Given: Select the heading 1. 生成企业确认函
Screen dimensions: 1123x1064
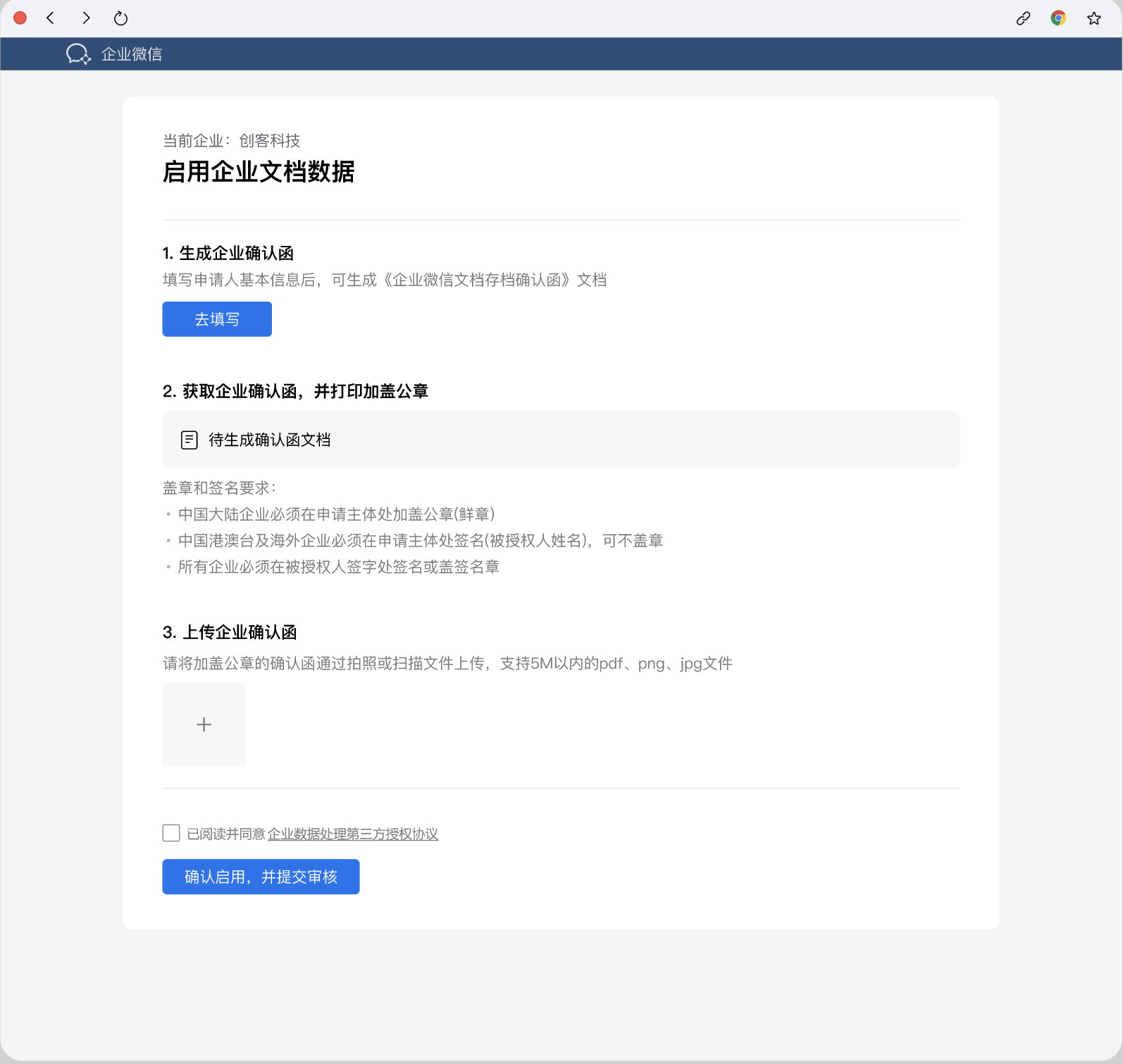Looking at the screenshot, I should pyautogui.click(x=228, y=254).
